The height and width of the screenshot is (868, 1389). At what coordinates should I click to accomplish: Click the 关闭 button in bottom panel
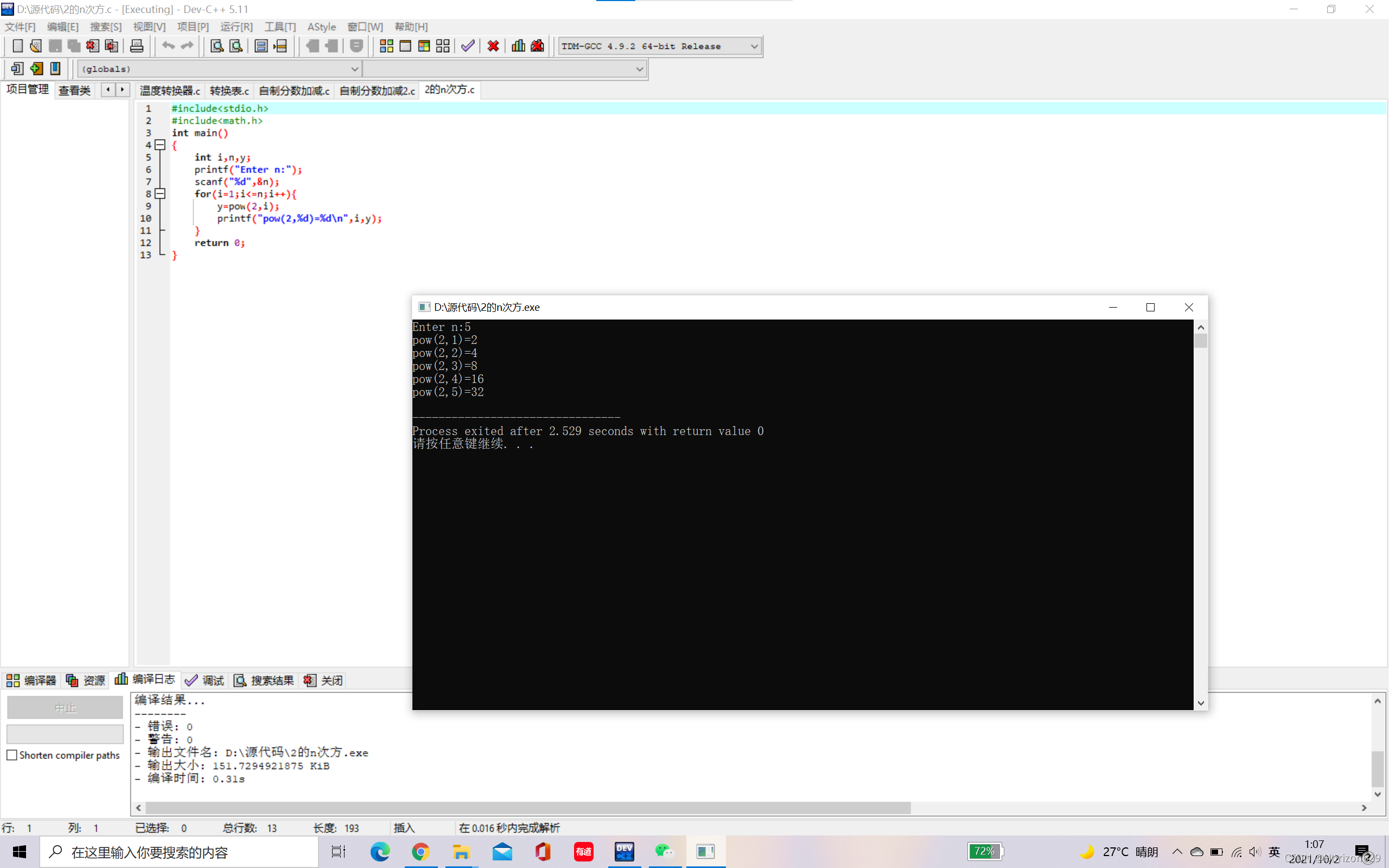(324, 680)
